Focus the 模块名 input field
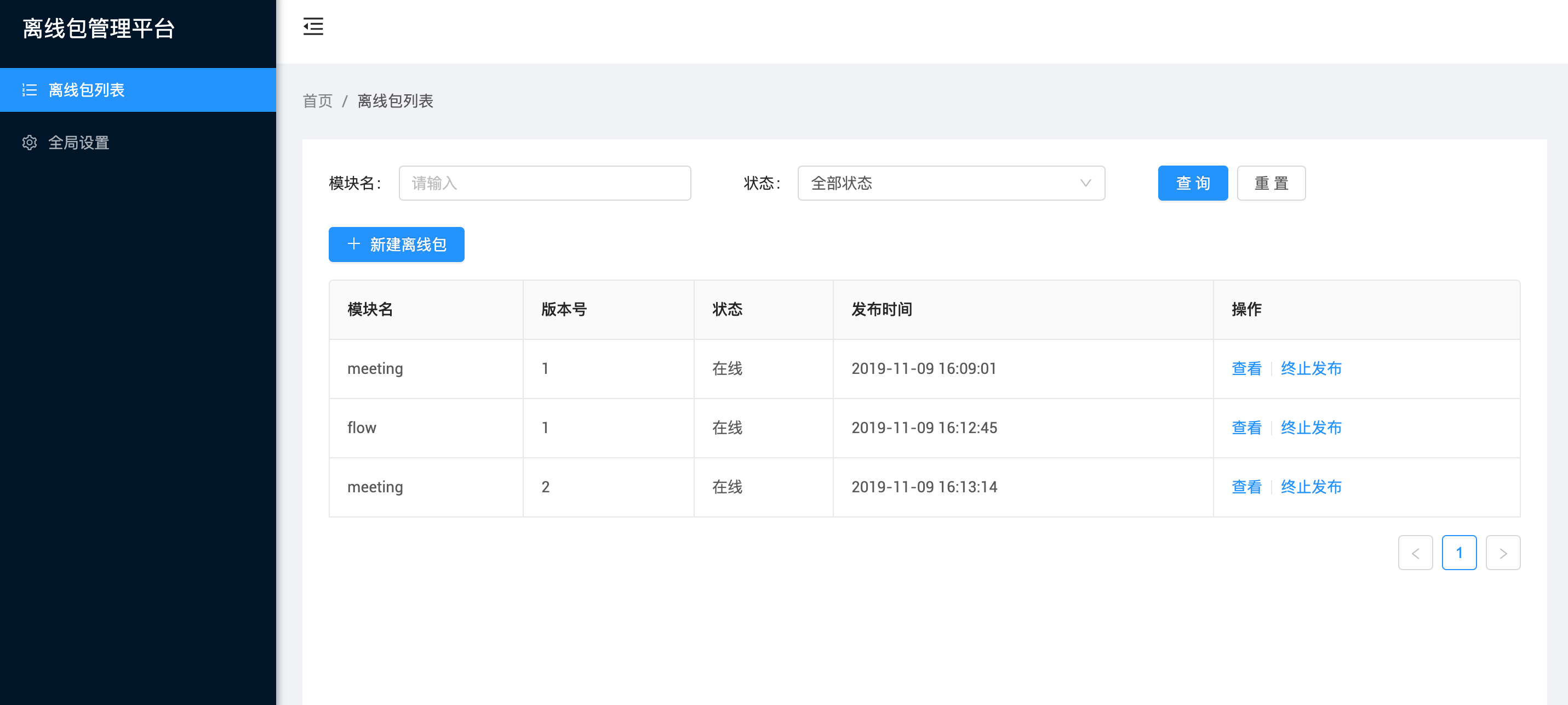Image resolution: width=1568 pixels, height=705 pixels. (x=544, y=183)
